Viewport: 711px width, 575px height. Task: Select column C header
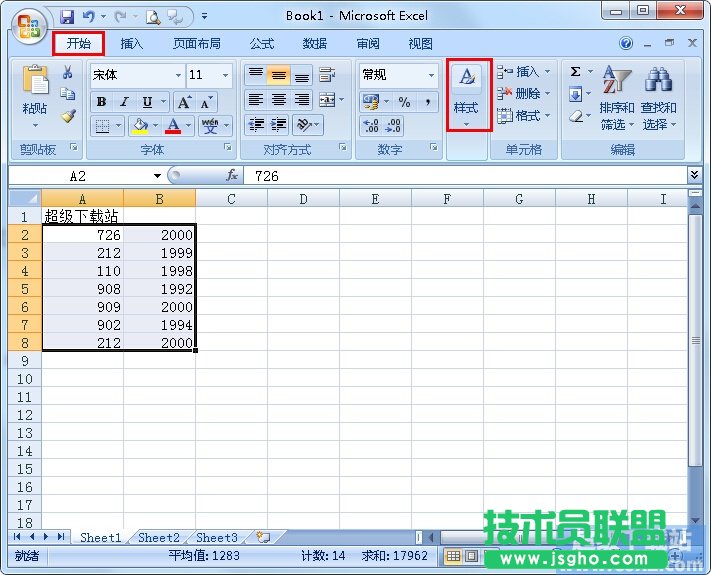coord(231,199)
